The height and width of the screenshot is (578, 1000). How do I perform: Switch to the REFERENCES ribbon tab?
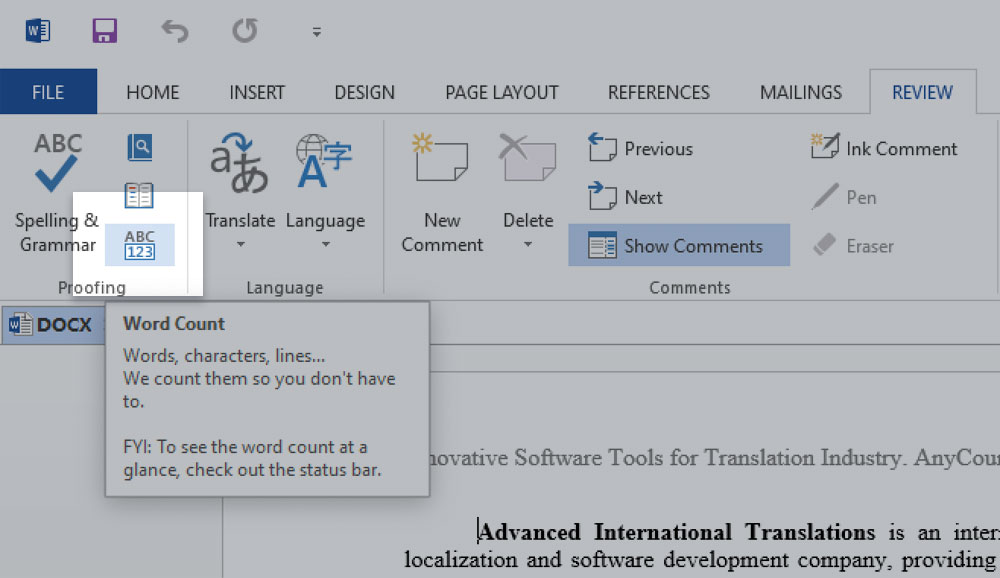tap(658, 91)
